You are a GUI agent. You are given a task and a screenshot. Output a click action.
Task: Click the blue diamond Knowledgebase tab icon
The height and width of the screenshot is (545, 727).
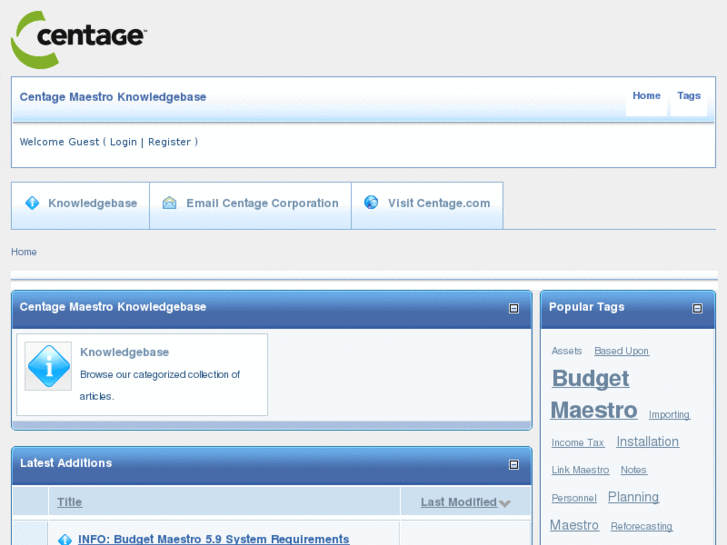(32, 203)
